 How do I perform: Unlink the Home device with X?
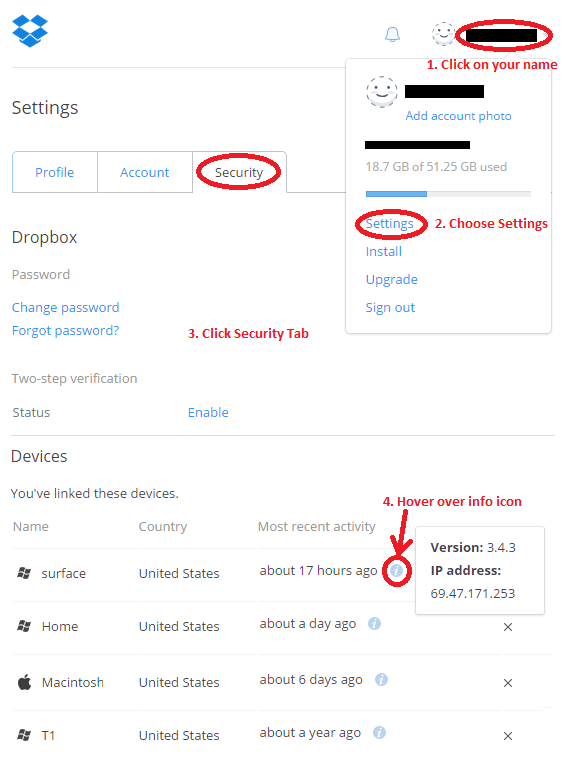(x=508, y=627)
